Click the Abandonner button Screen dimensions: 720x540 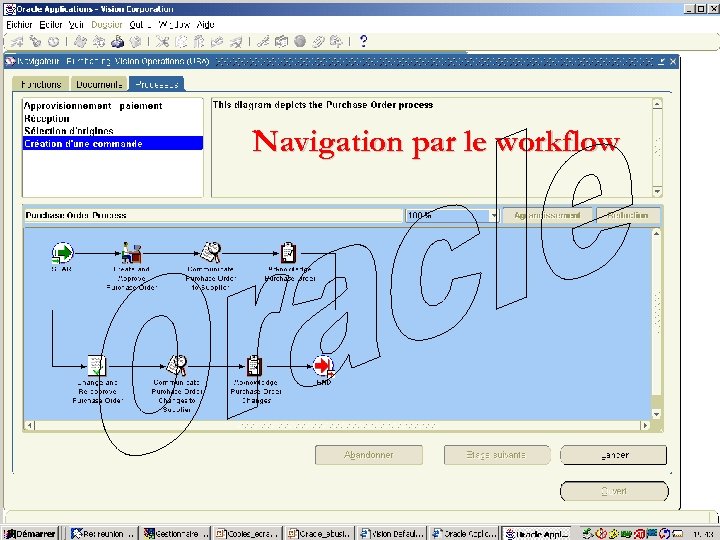tap(369, 455)
